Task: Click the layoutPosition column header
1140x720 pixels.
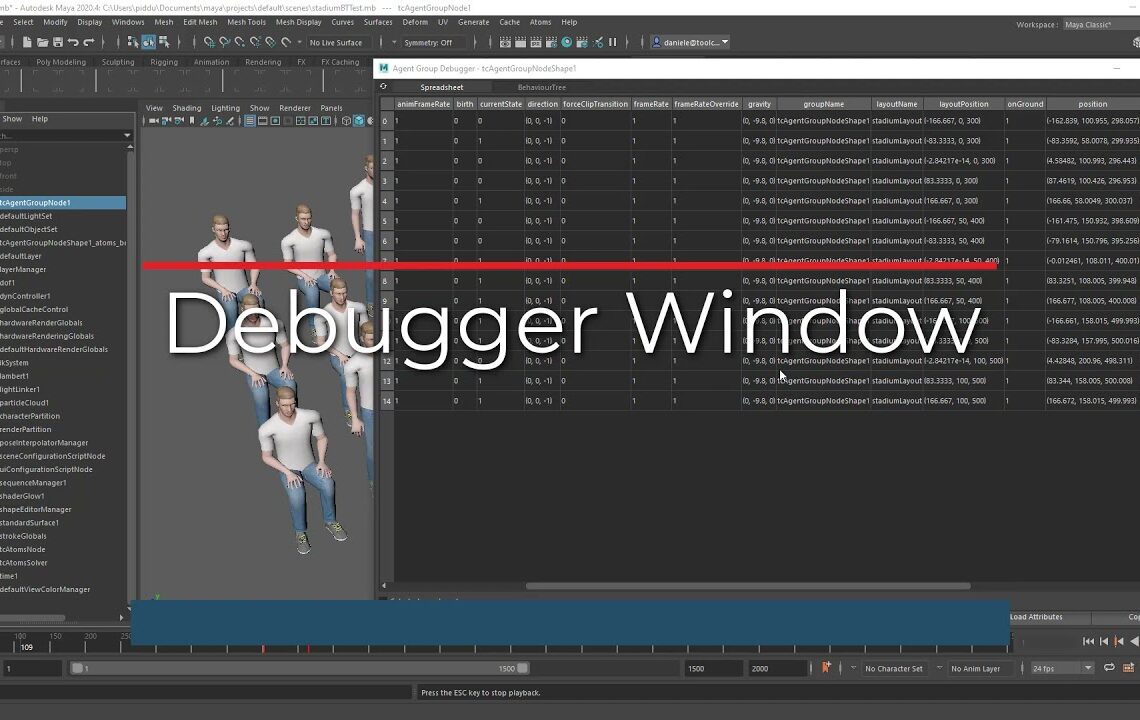Action: click(x=963, y=104)
